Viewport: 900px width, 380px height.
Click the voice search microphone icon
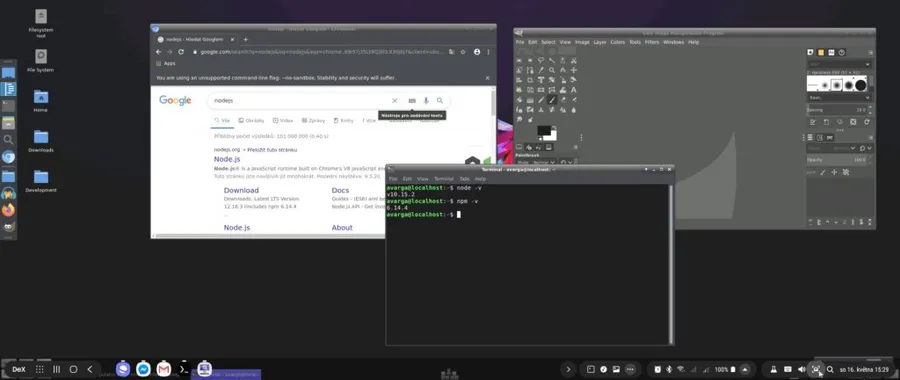point(426,100)
